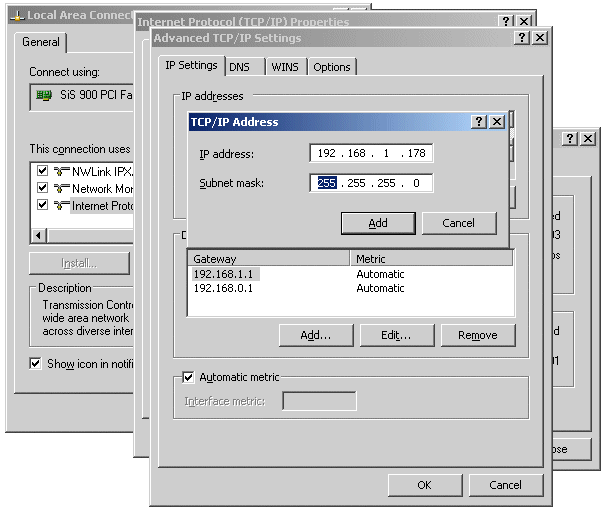Close Internet Protocol (TCP/IP) Properties window

(x=524, y=21)
